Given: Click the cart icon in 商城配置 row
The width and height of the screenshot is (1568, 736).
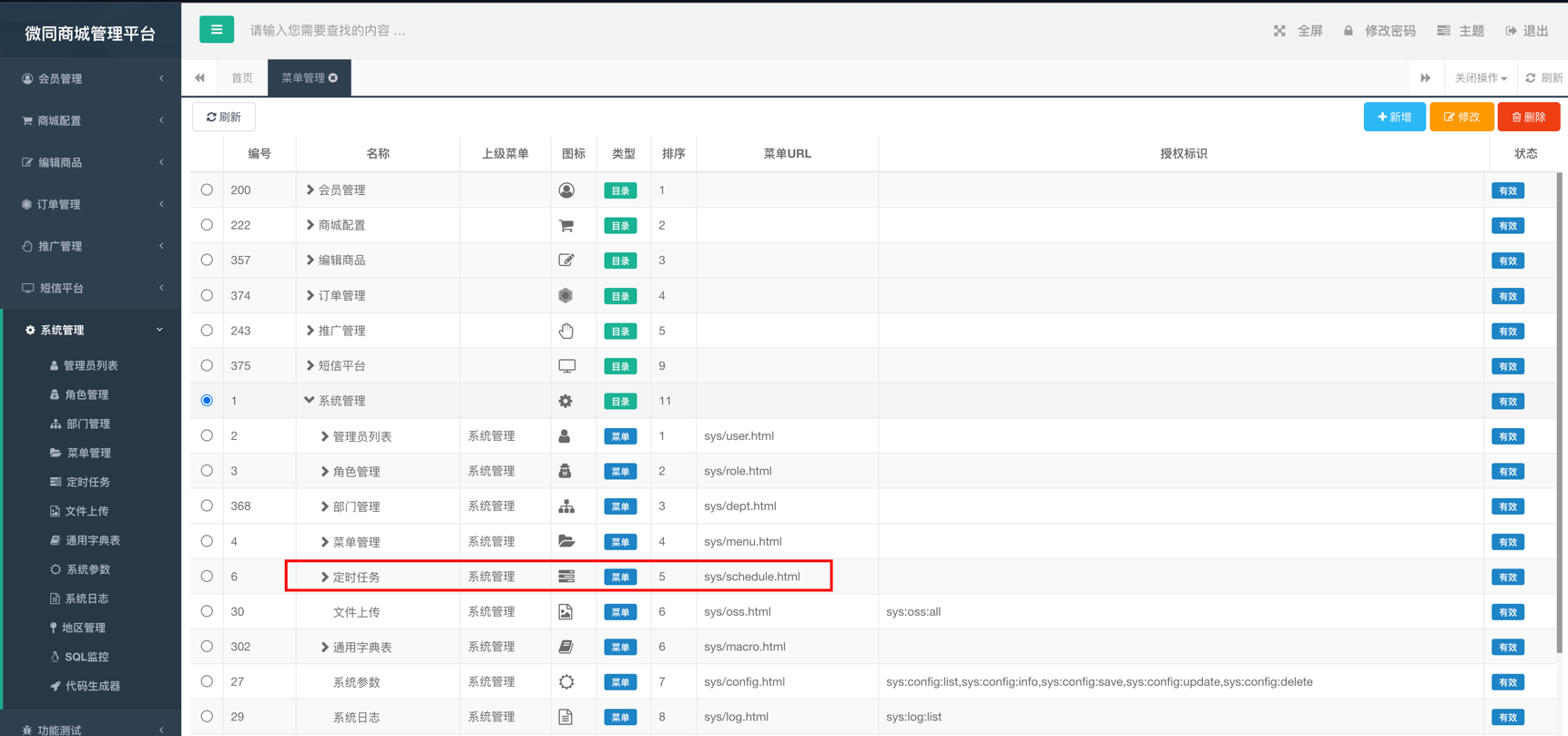Looking at the screenshot, I should [x=566, y=225].
